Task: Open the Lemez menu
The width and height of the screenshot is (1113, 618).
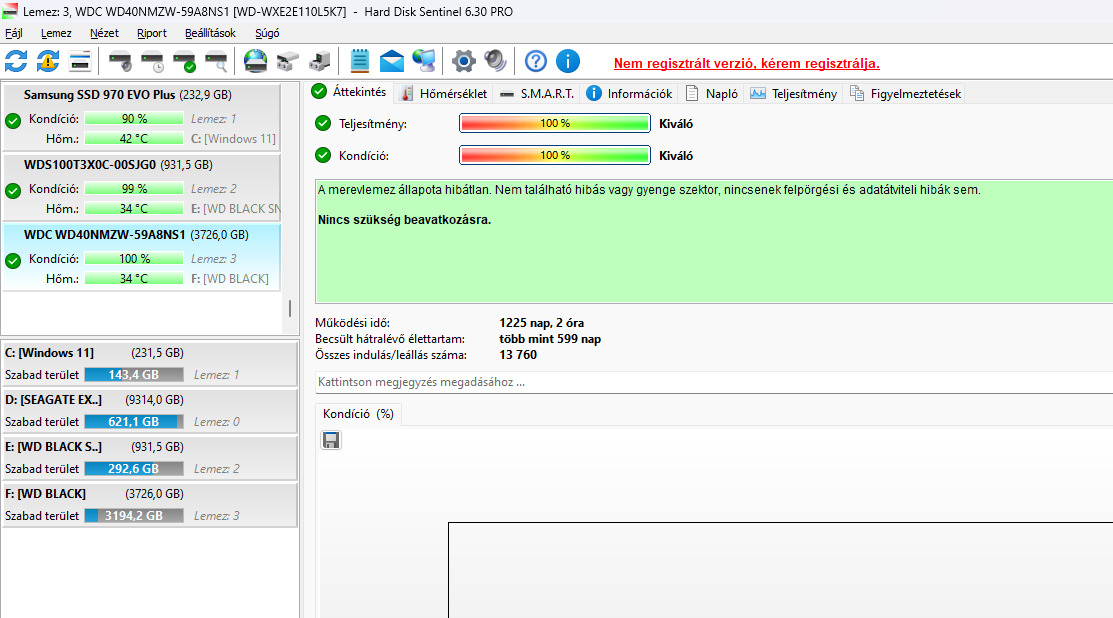Action: (56, 33)
